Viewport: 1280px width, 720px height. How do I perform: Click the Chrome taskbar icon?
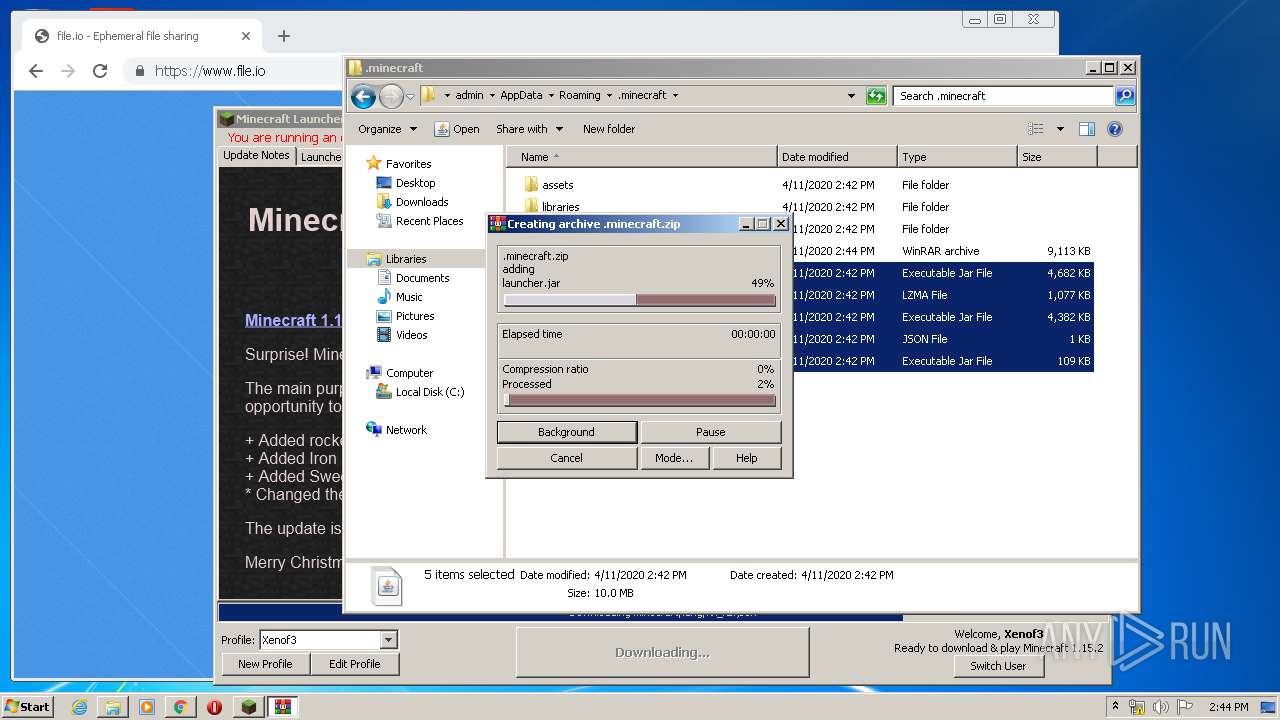[x=180, y=707]
